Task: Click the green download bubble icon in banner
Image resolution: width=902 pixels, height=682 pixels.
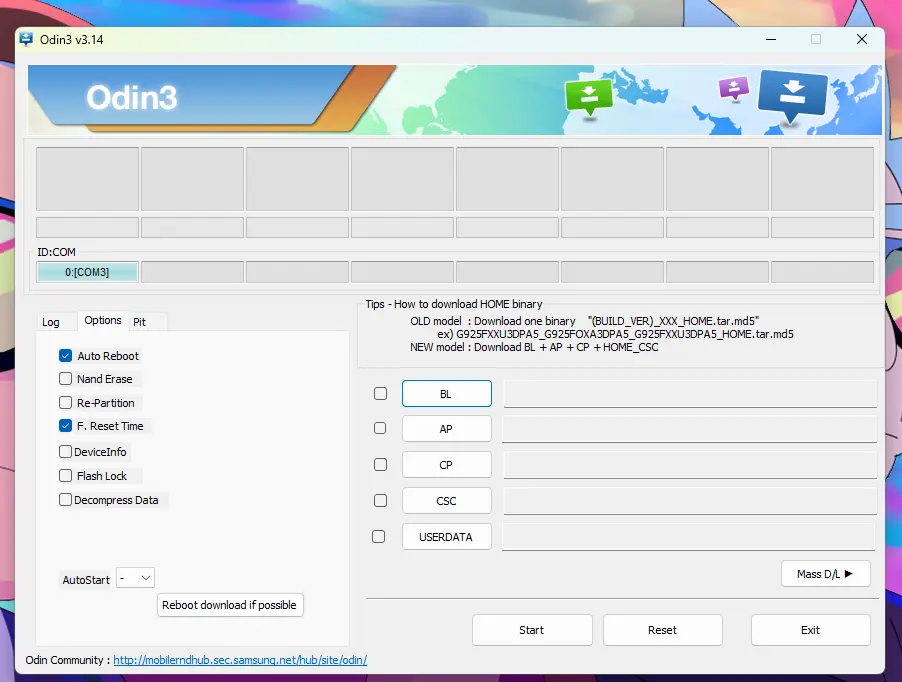Action: tap(588, 98)
